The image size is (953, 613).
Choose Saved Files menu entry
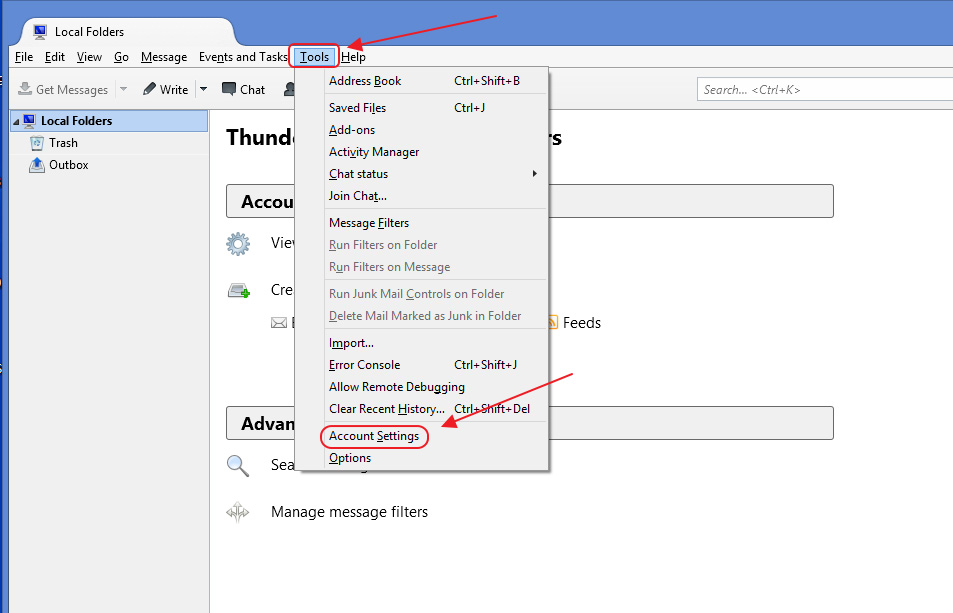(x=436, y=108)
